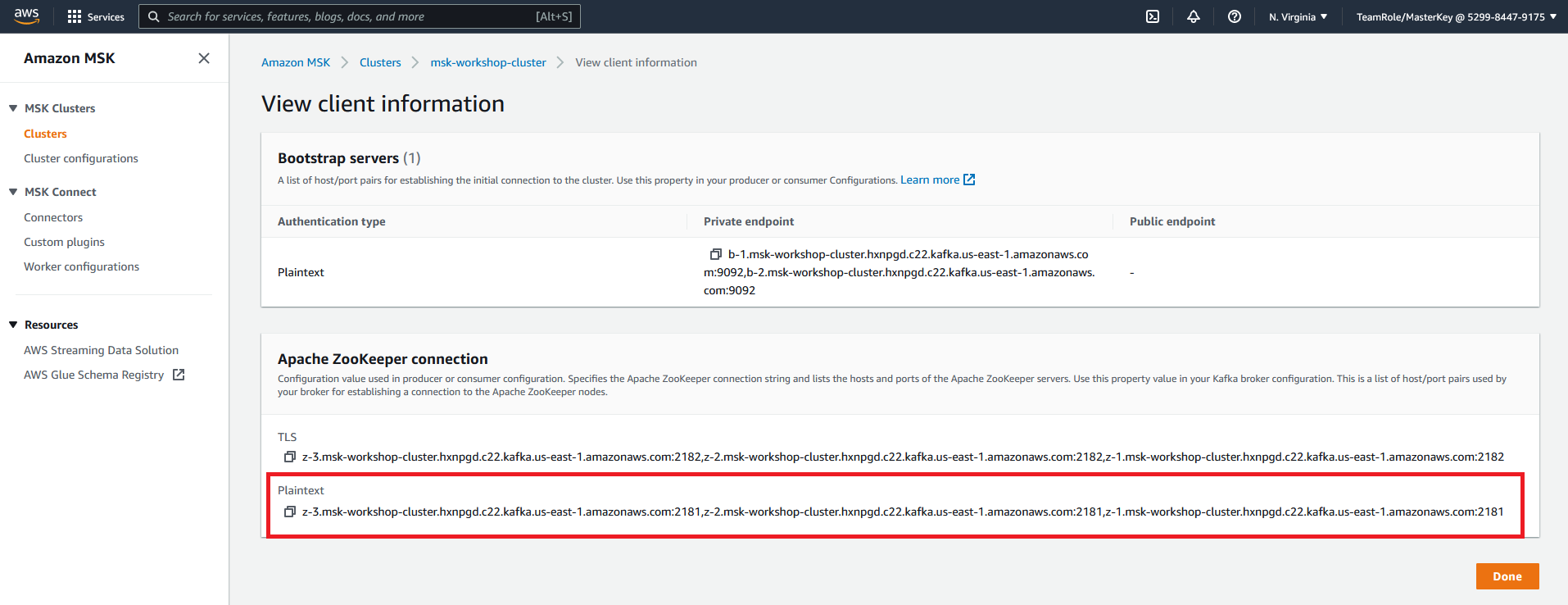
Task: Collapse the MSK Clusters section
Action: click(x=13, y=108)
